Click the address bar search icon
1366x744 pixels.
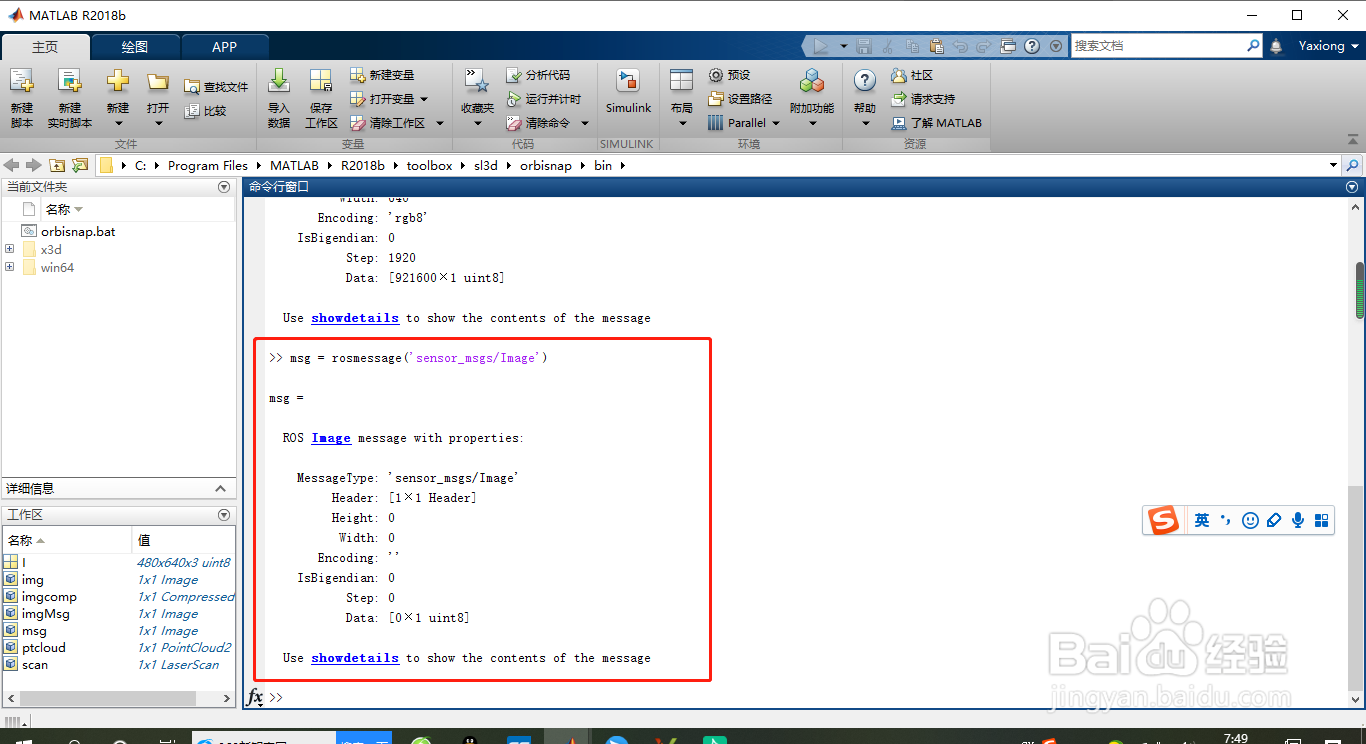(x=1353, y=165)
